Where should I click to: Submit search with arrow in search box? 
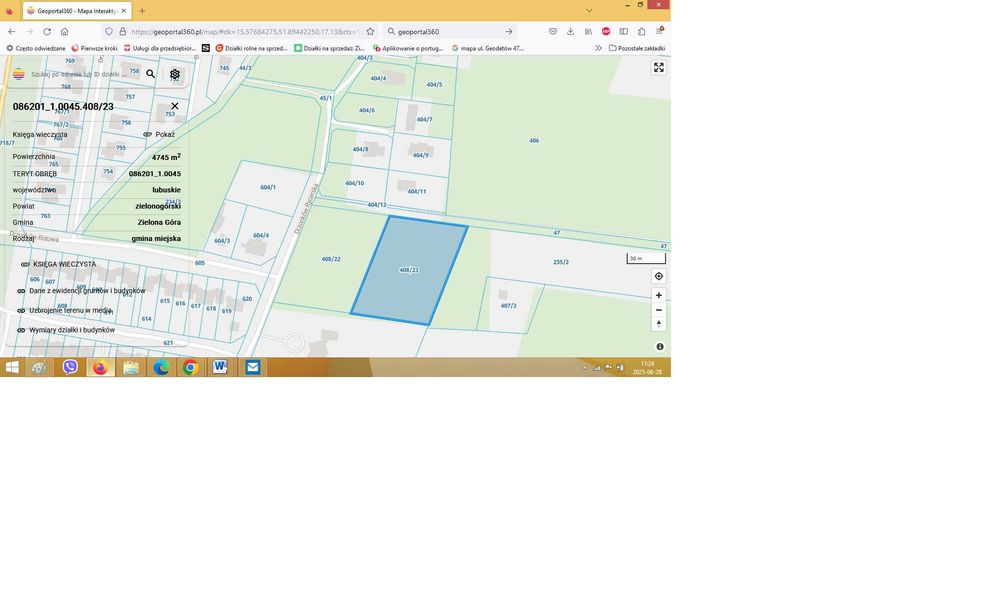click(x=508, y=31)
